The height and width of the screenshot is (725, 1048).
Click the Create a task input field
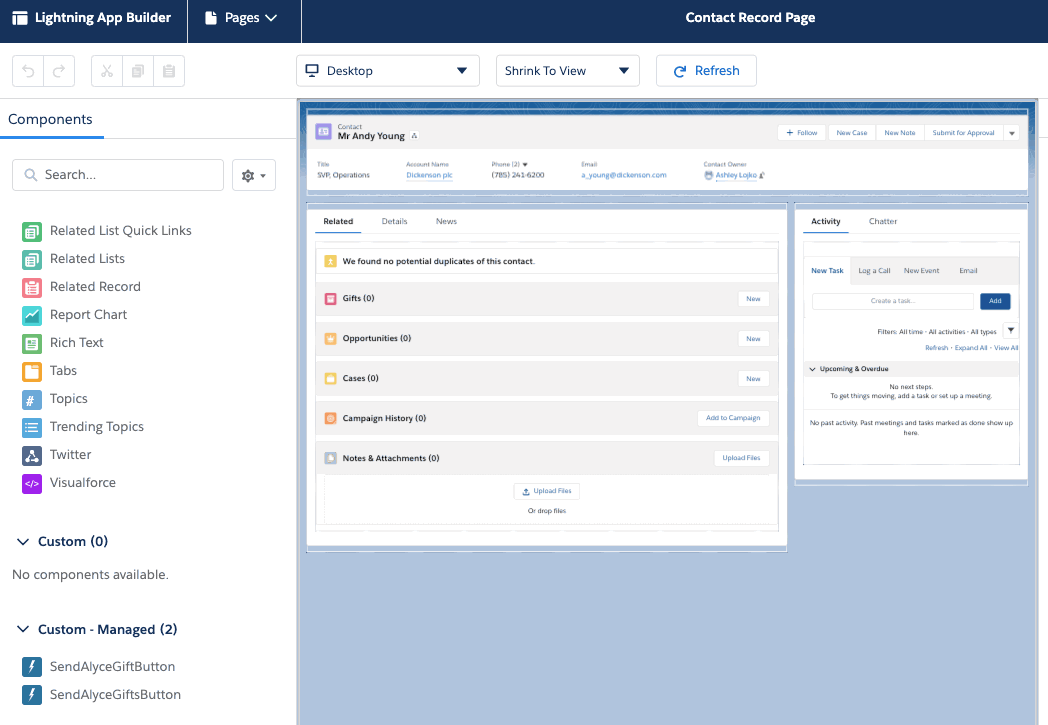click(892, 301)
